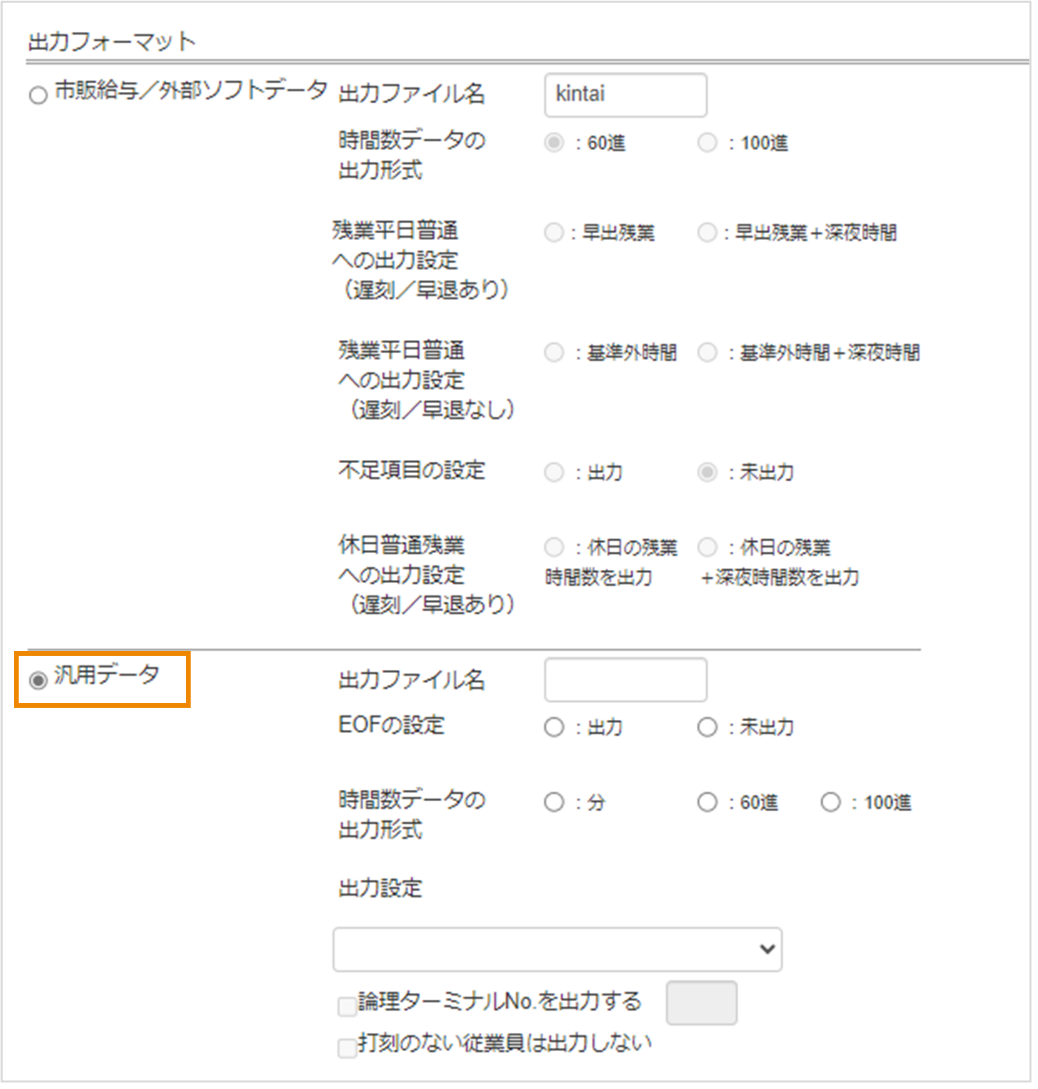Choose the 基準外時間＋深夜時間 radio option
The image size is (1038, 1089).
[707, 352]
